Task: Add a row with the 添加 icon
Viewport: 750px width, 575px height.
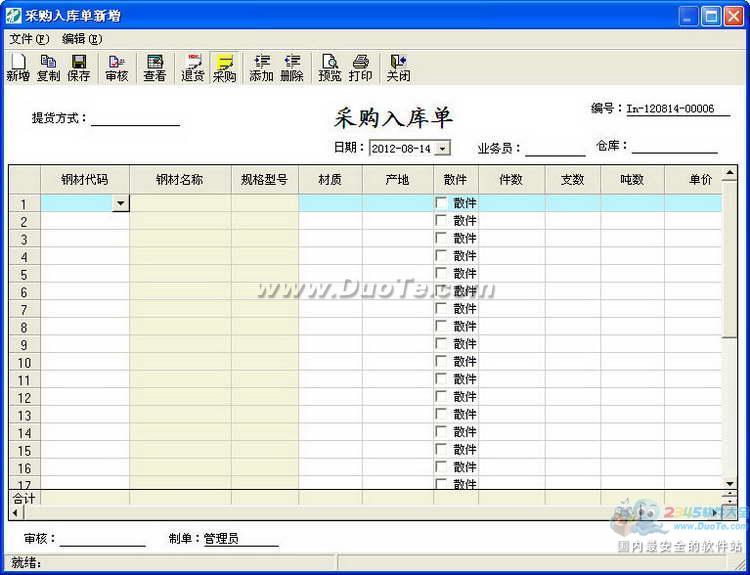Action: pos(261,68)
